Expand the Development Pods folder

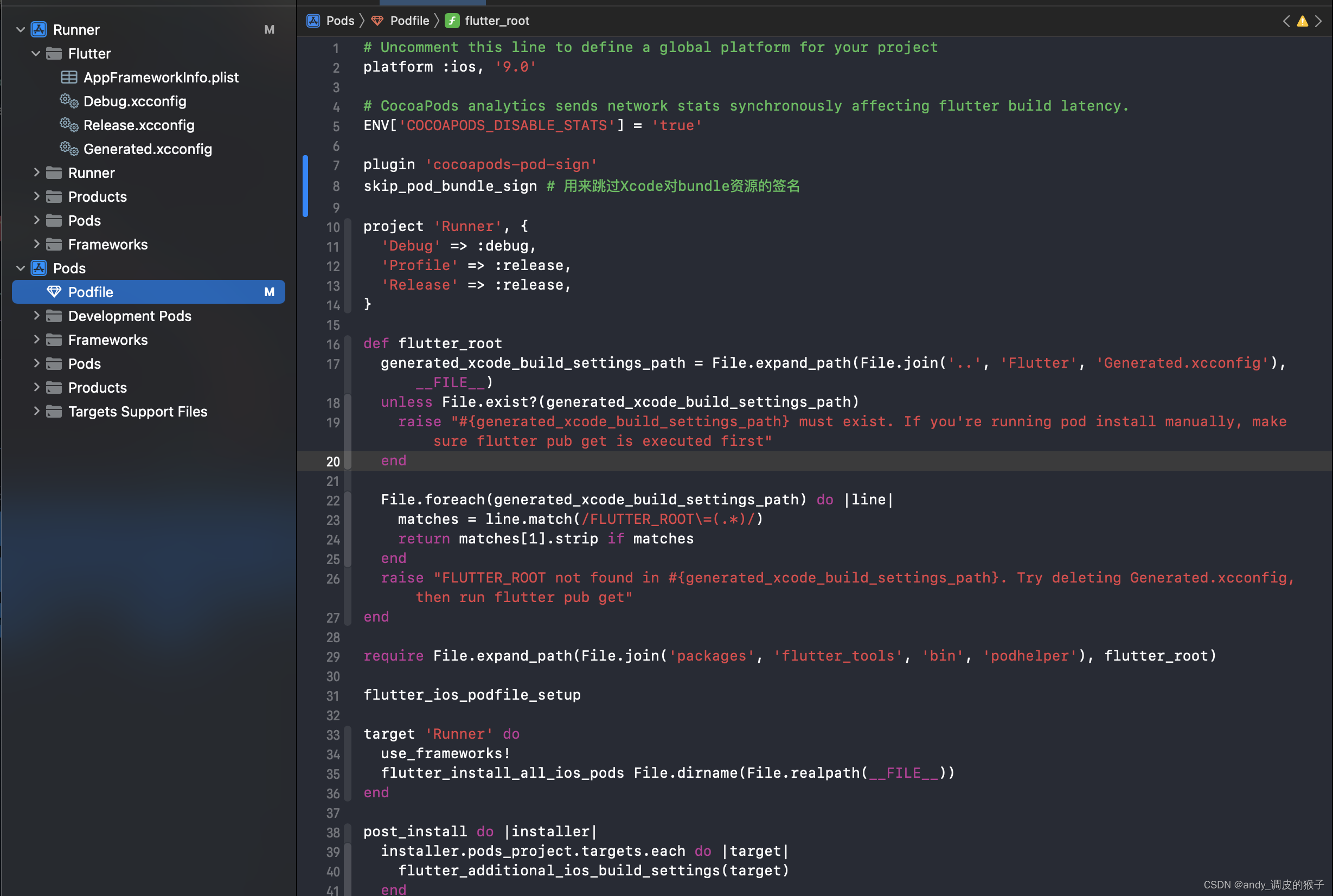click(36, 316)
